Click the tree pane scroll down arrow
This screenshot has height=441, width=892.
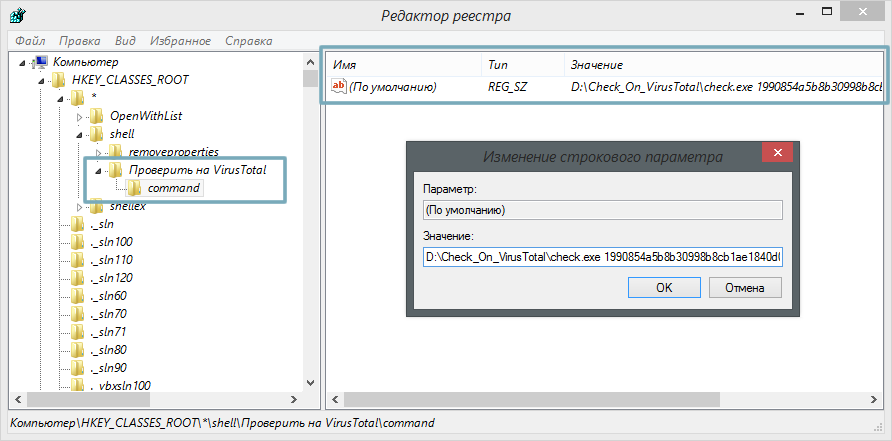tap(310, 383)
